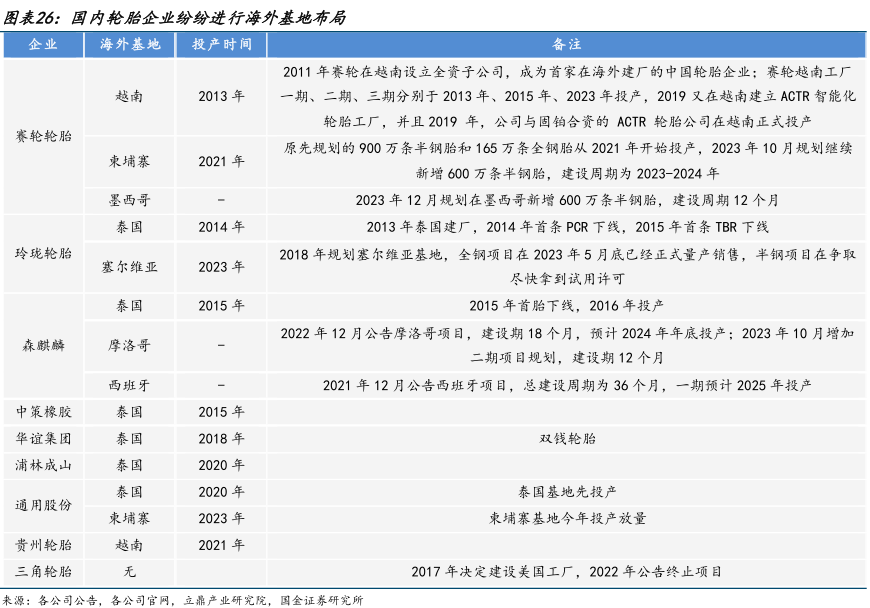Click the 西班牙 overseas base cell
This screenshot has height=608, width=870.
[129, 384]
